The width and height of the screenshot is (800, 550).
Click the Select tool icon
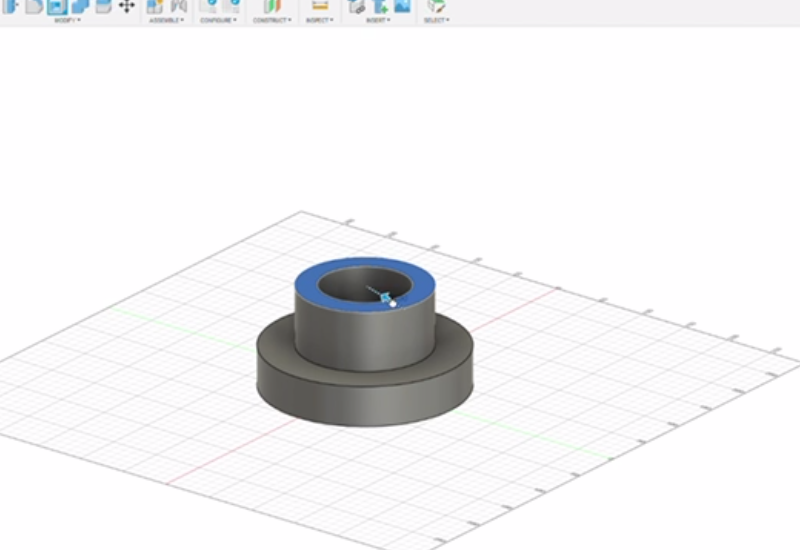436,6
